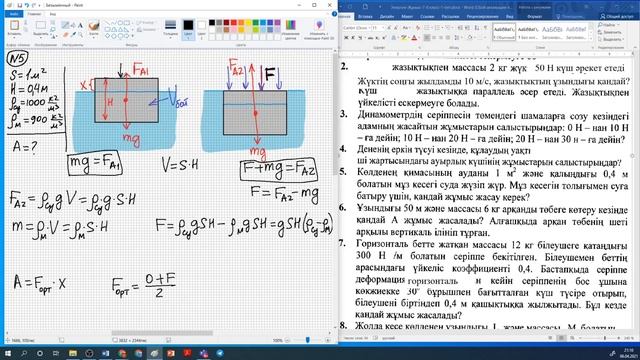640x360 pixels.
Task: Open the Paint help question mark
Action: click(x=335, y=14)
